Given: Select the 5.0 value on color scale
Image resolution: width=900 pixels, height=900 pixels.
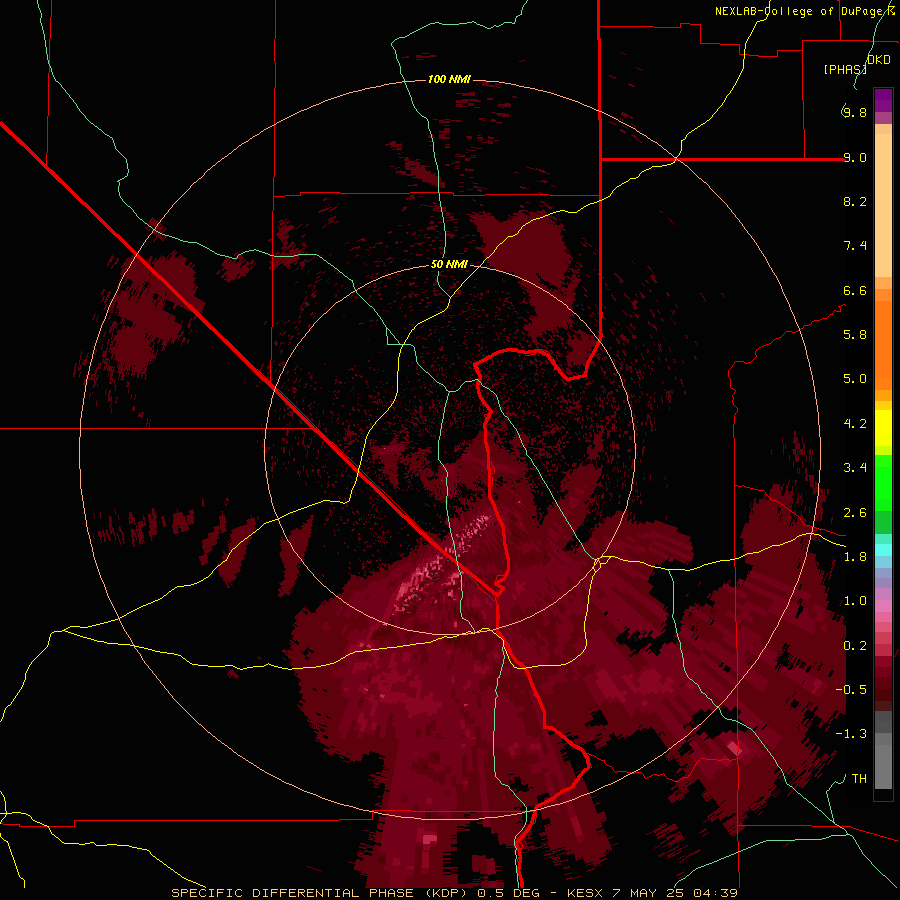Looking at the screenshot, I should tap(854, 379).
